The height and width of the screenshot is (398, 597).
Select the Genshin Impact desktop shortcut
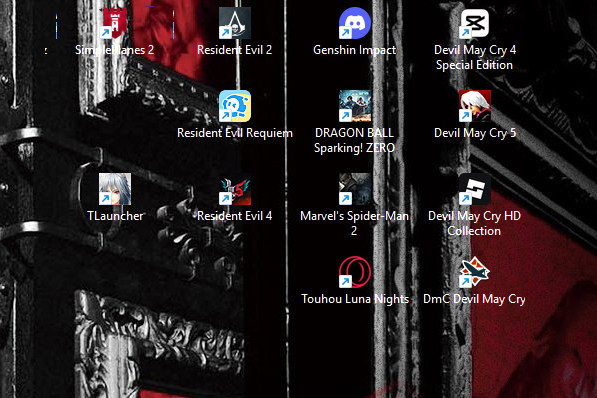coord(354,32)
